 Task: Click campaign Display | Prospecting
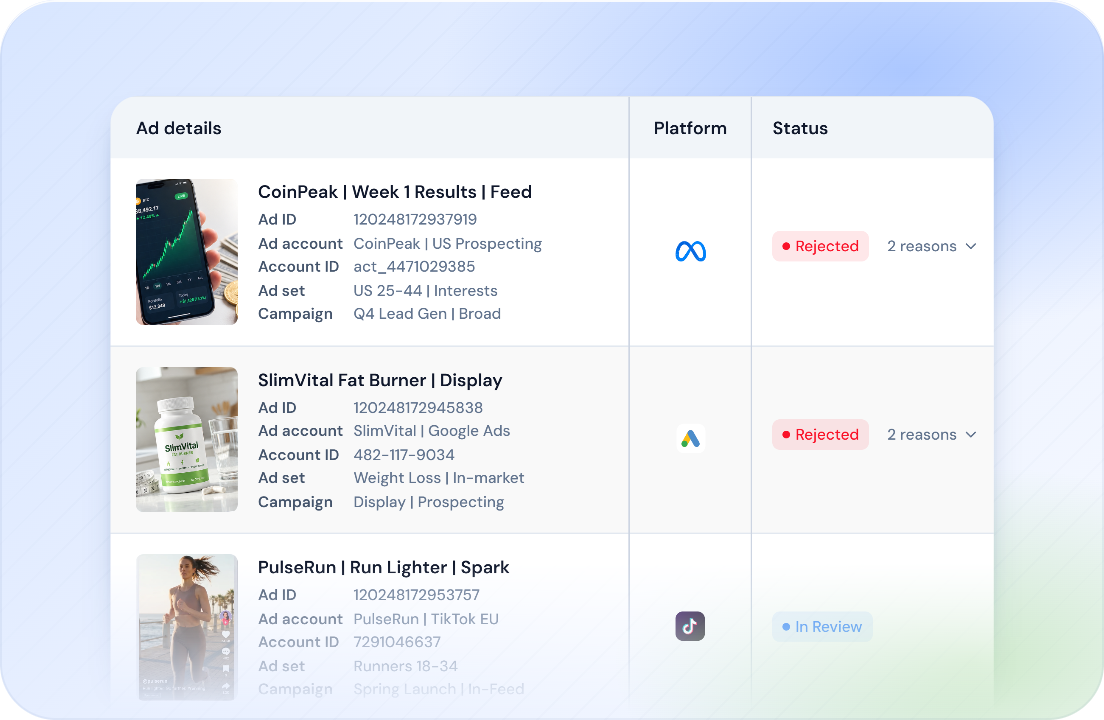(429, 502)
